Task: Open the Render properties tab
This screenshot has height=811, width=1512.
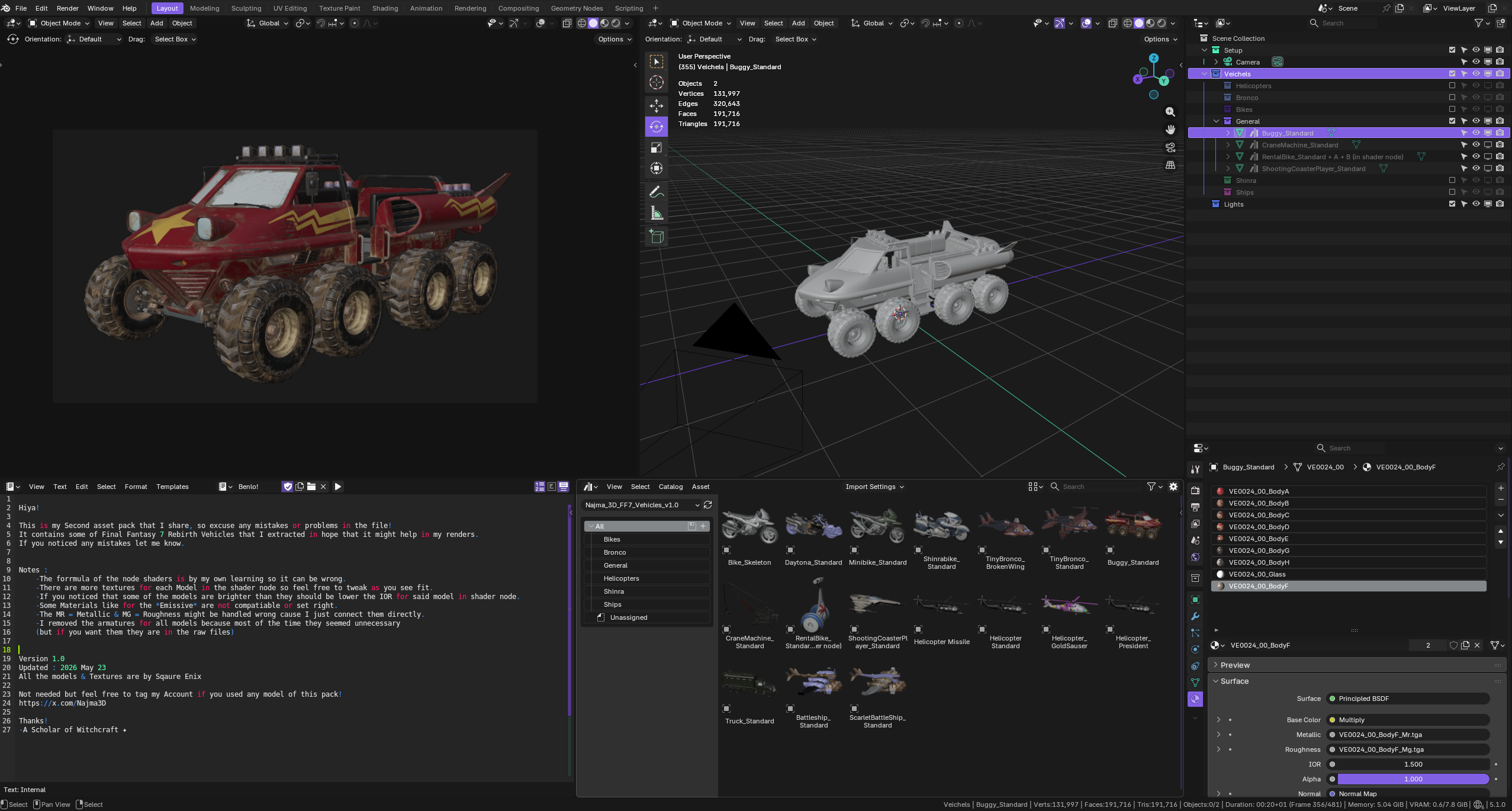Action: tap(1195, 491)
